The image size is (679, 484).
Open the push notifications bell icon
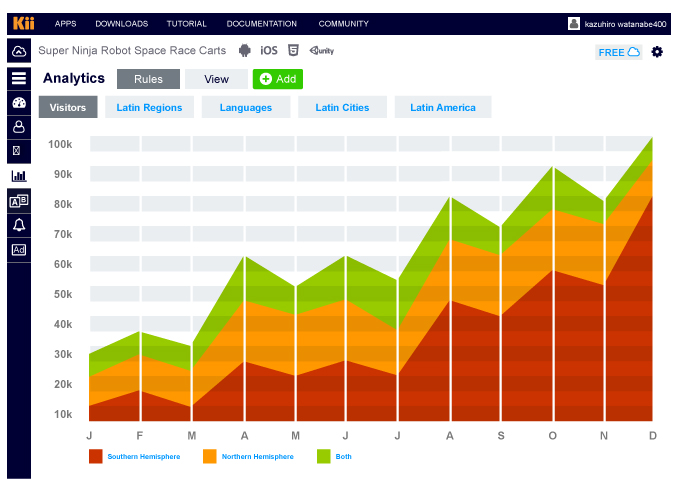18,225
